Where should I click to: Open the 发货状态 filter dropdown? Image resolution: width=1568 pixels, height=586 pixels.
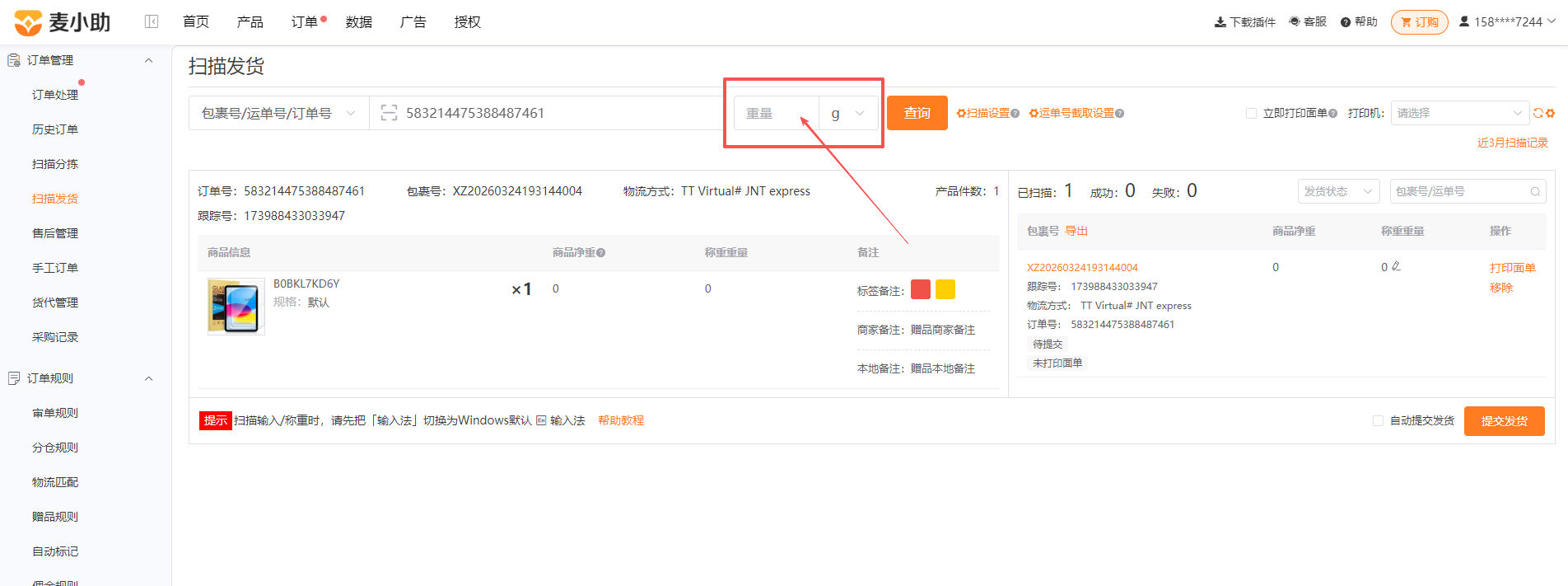click(x=1339, y=191)
